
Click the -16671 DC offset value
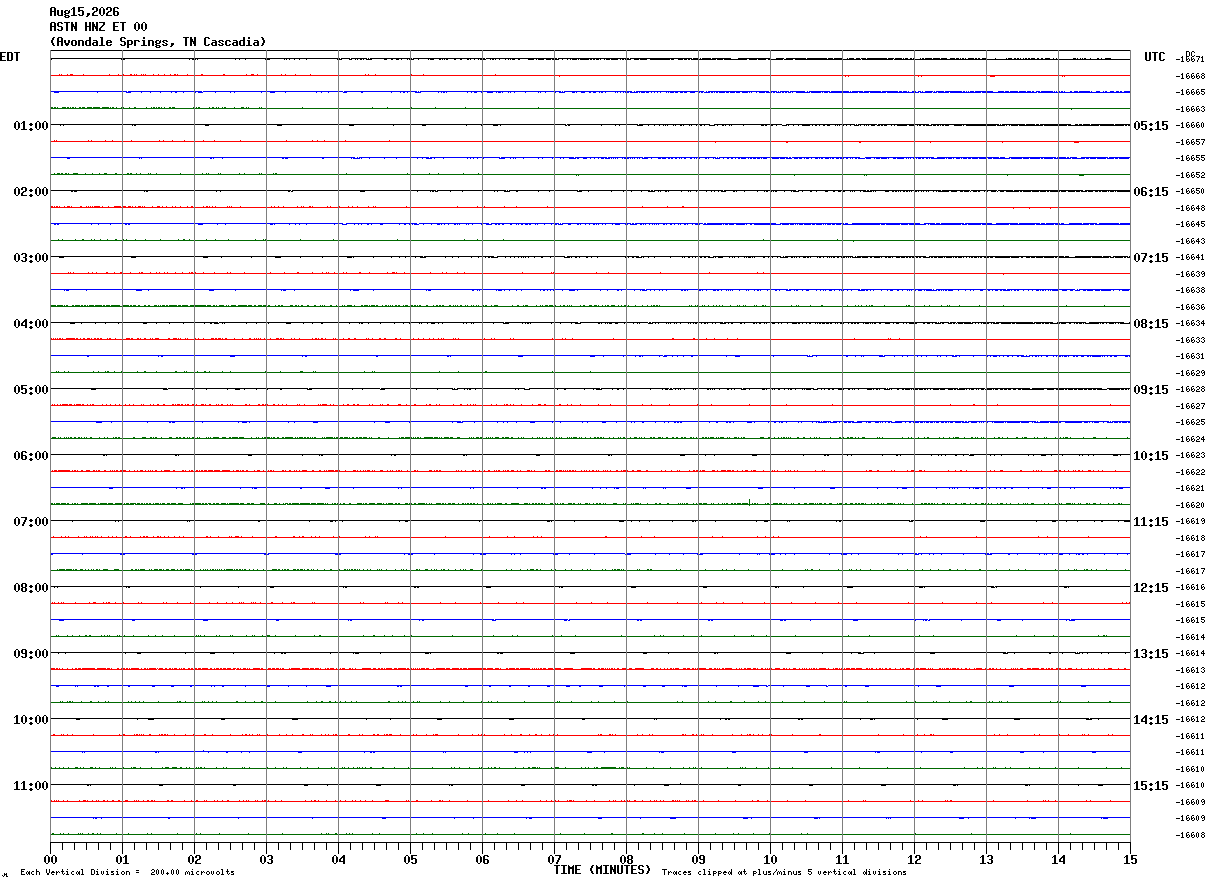click(x=1191, y=60)
